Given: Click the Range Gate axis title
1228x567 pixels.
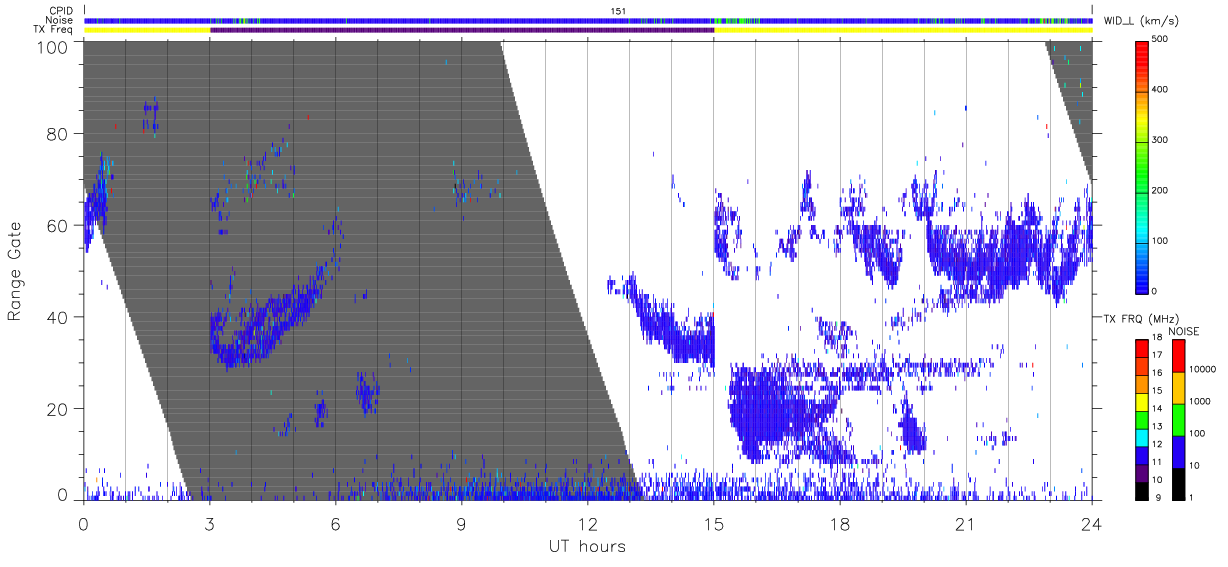Looking at the screenshot, I should [15, 271].
